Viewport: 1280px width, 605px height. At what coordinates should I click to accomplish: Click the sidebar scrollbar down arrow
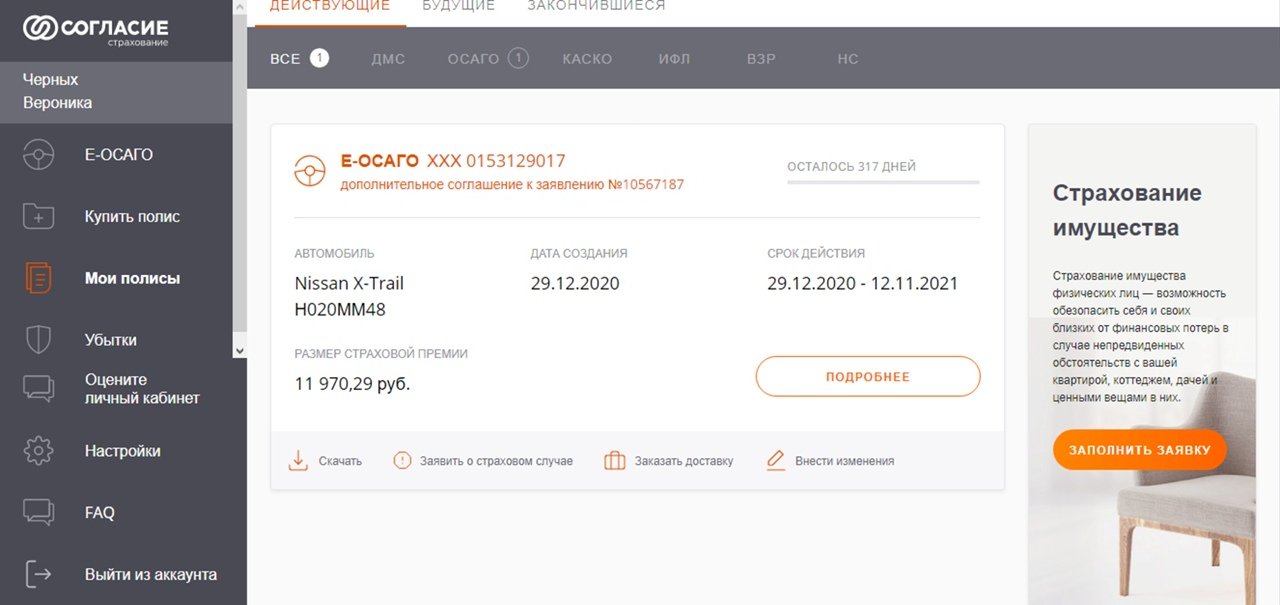(x=239, y=350)
